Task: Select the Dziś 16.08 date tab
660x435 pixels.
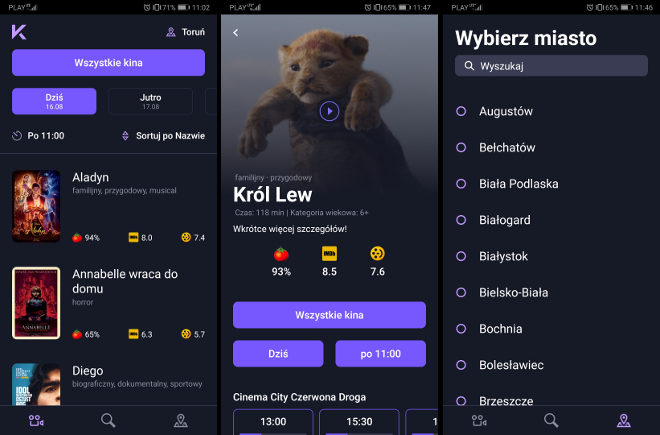Action: [54, 101]
